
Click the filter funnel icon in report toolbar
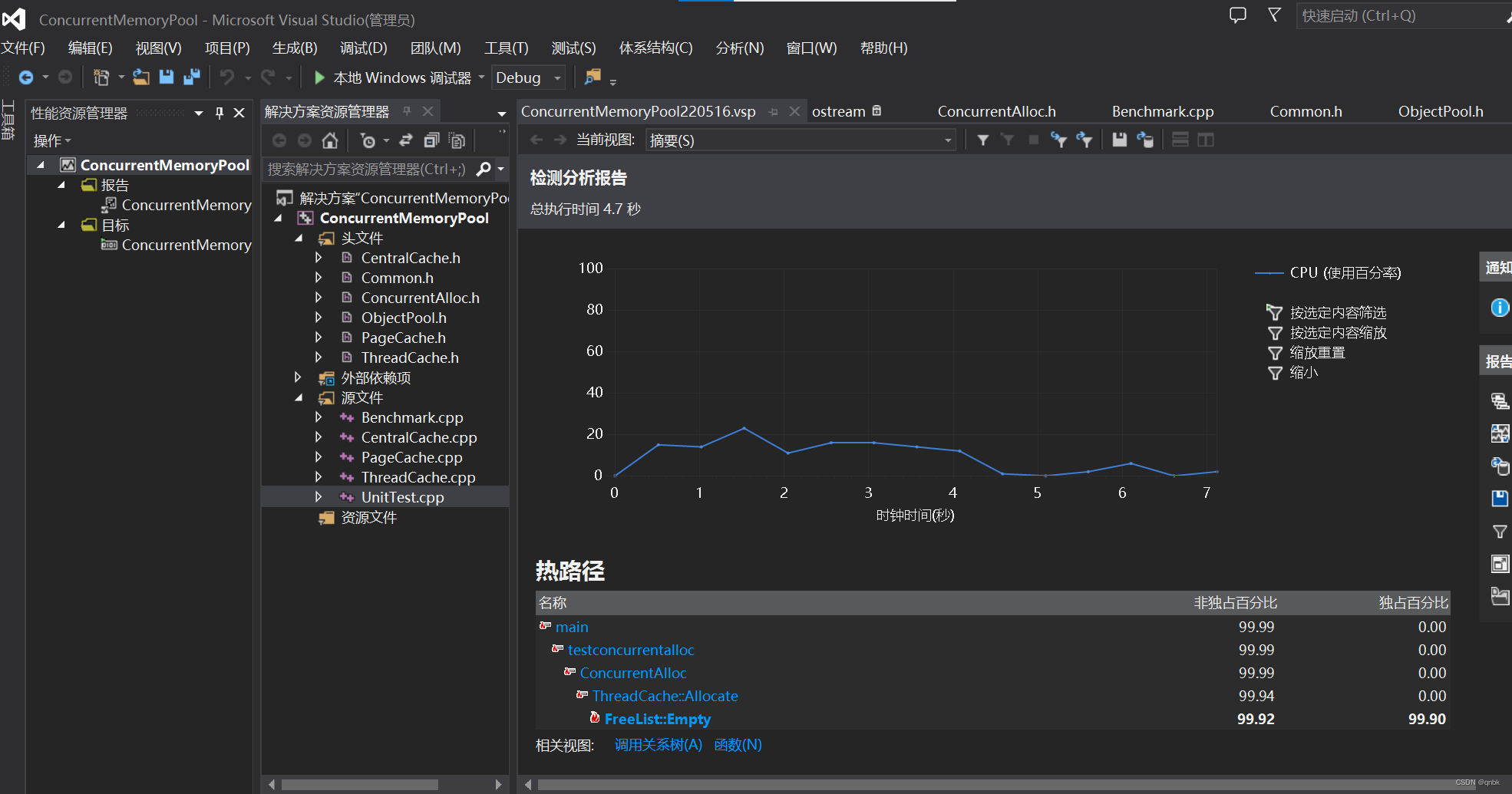click(x=982, y=140)
